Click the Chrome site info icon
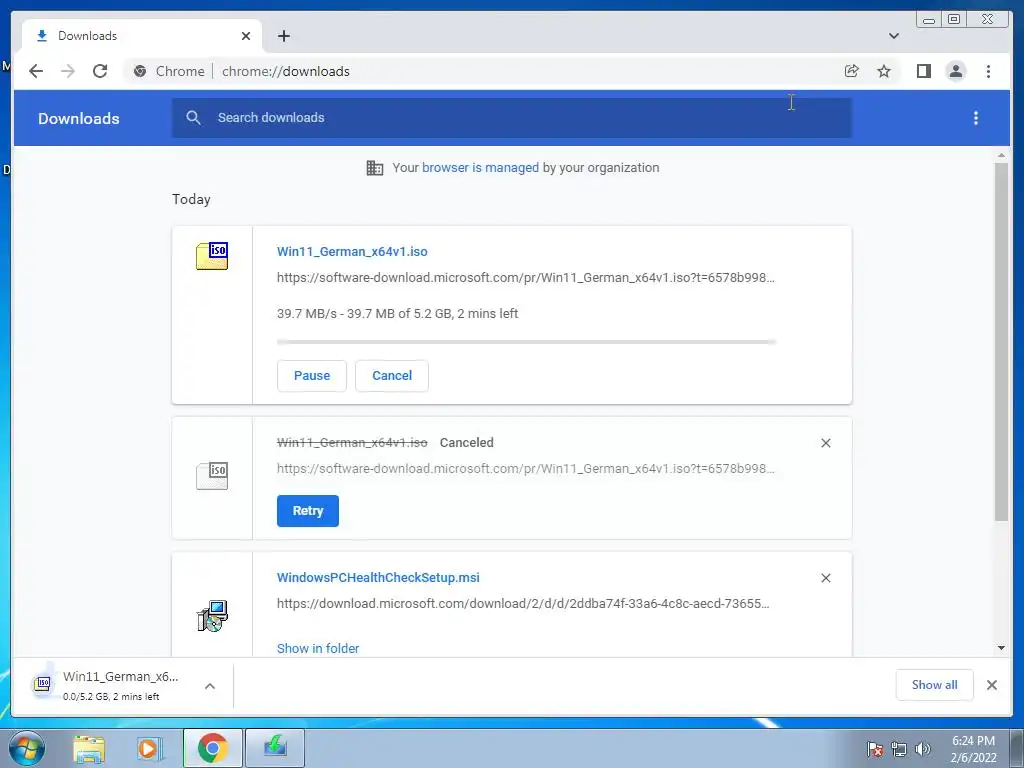 coord(140,71)
